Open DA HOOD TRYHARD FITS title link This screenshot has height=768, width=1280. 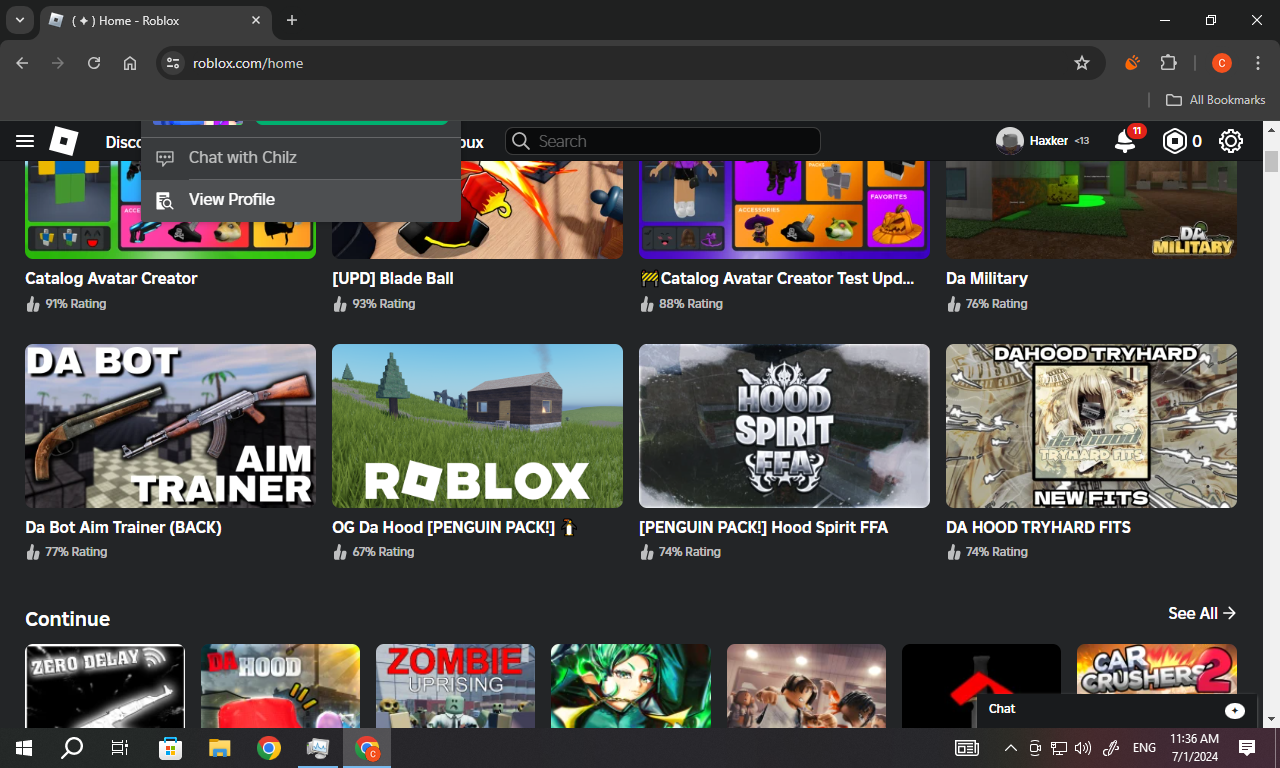1038,527
